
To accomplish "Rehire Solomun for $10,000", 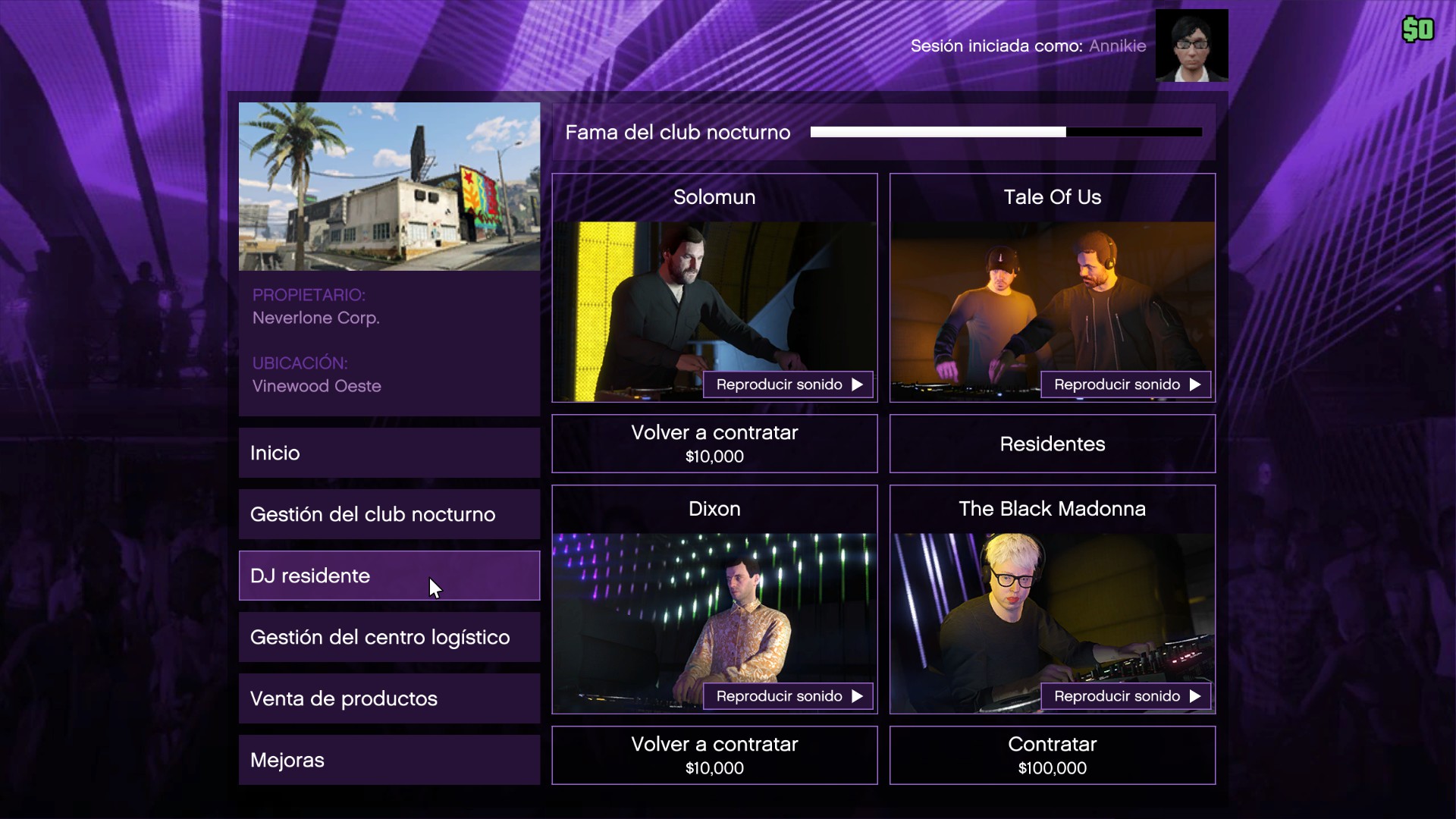I will coord(714,444).
